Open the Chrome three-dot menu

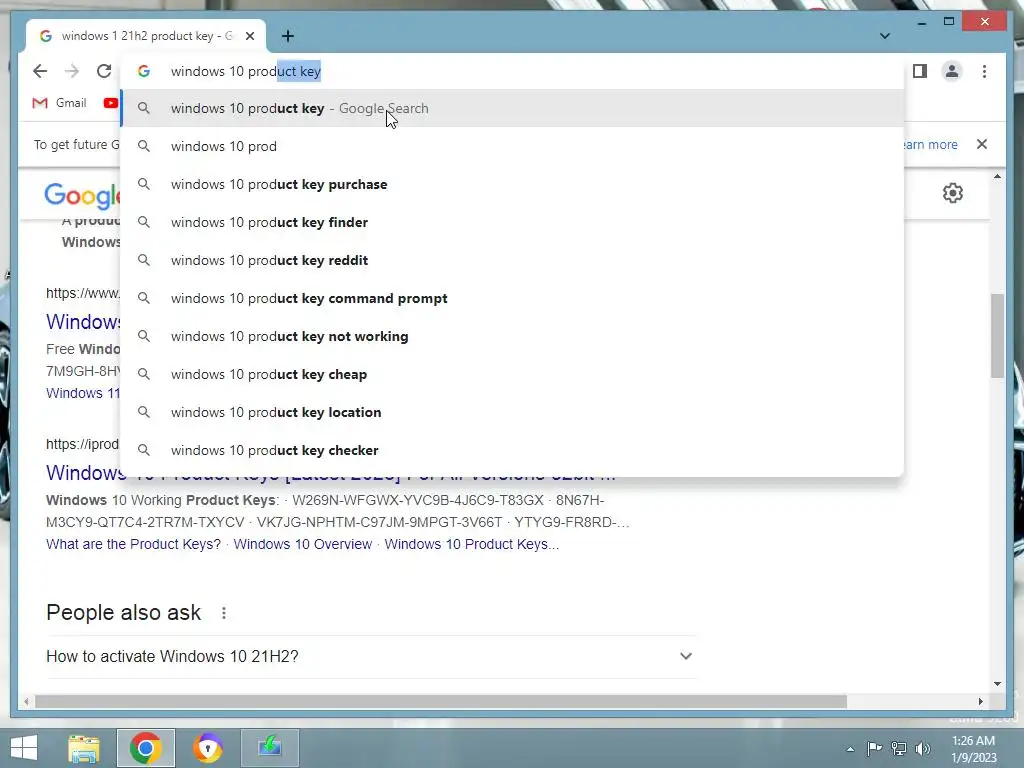point(984,71)
